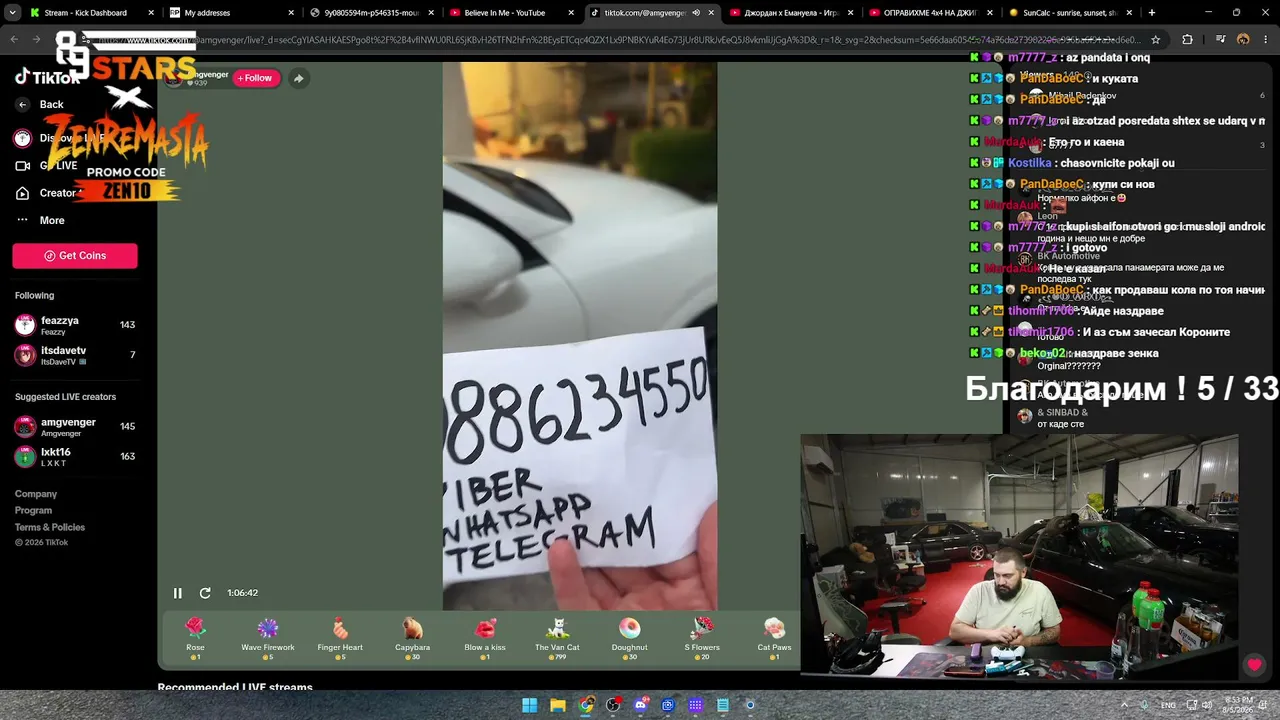Follow the amgvenger streamer
Image resolution: width=1280 pixels, height=720 pixels.
click(x=255, y=78)
